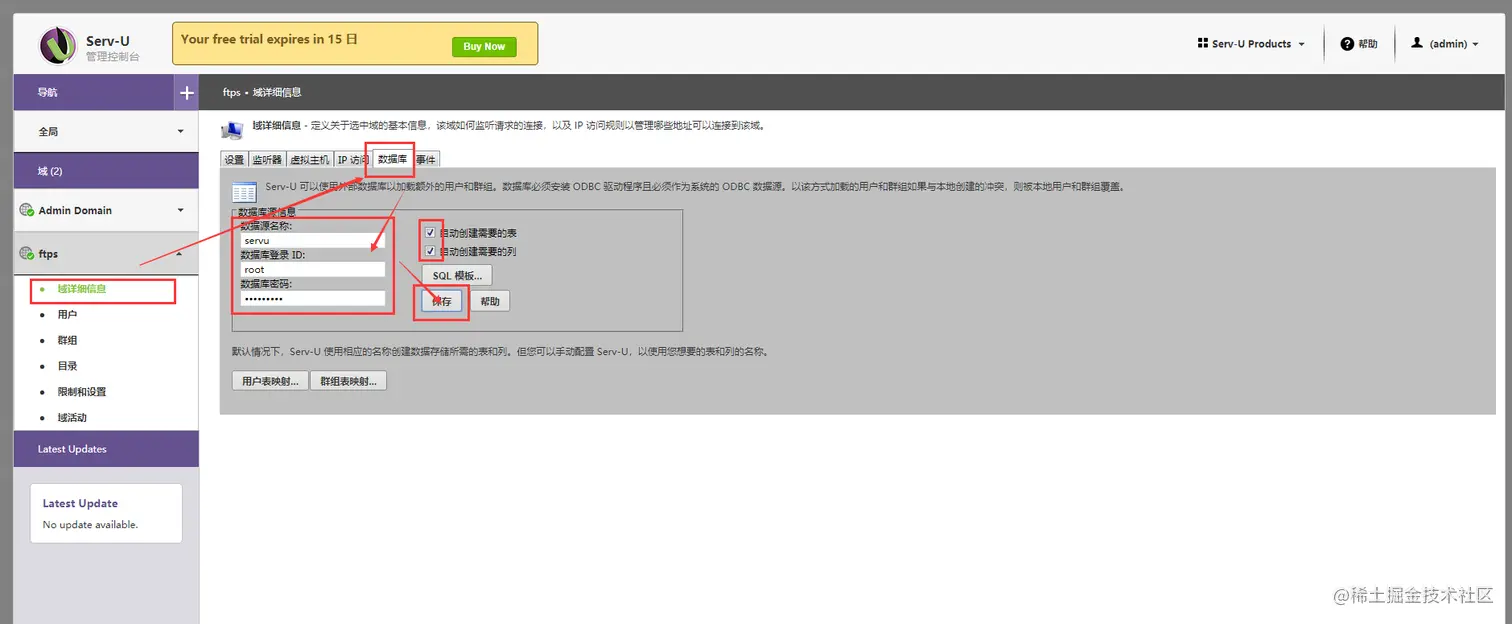Click the database table icon
Screen dimensions: 1512x624
click(244, 192)
